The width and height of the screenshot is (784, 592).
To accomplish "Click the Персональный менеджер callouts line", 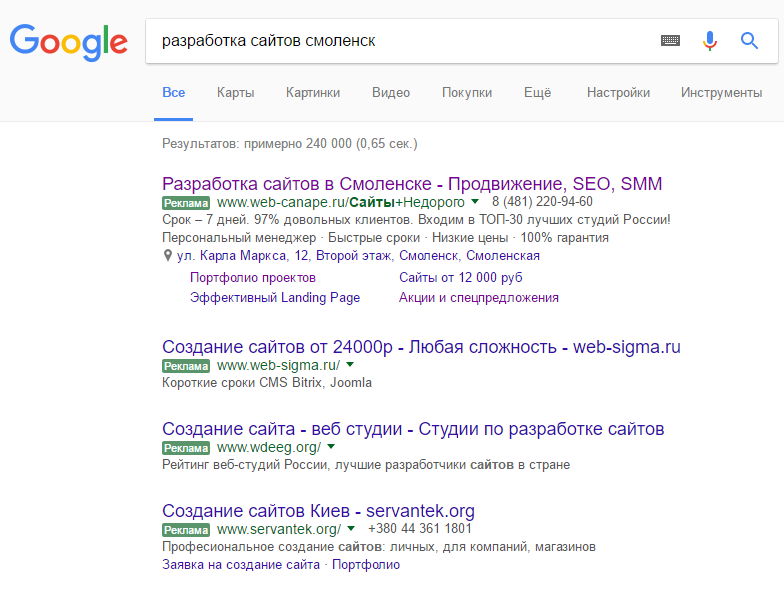I will [386, 238].
